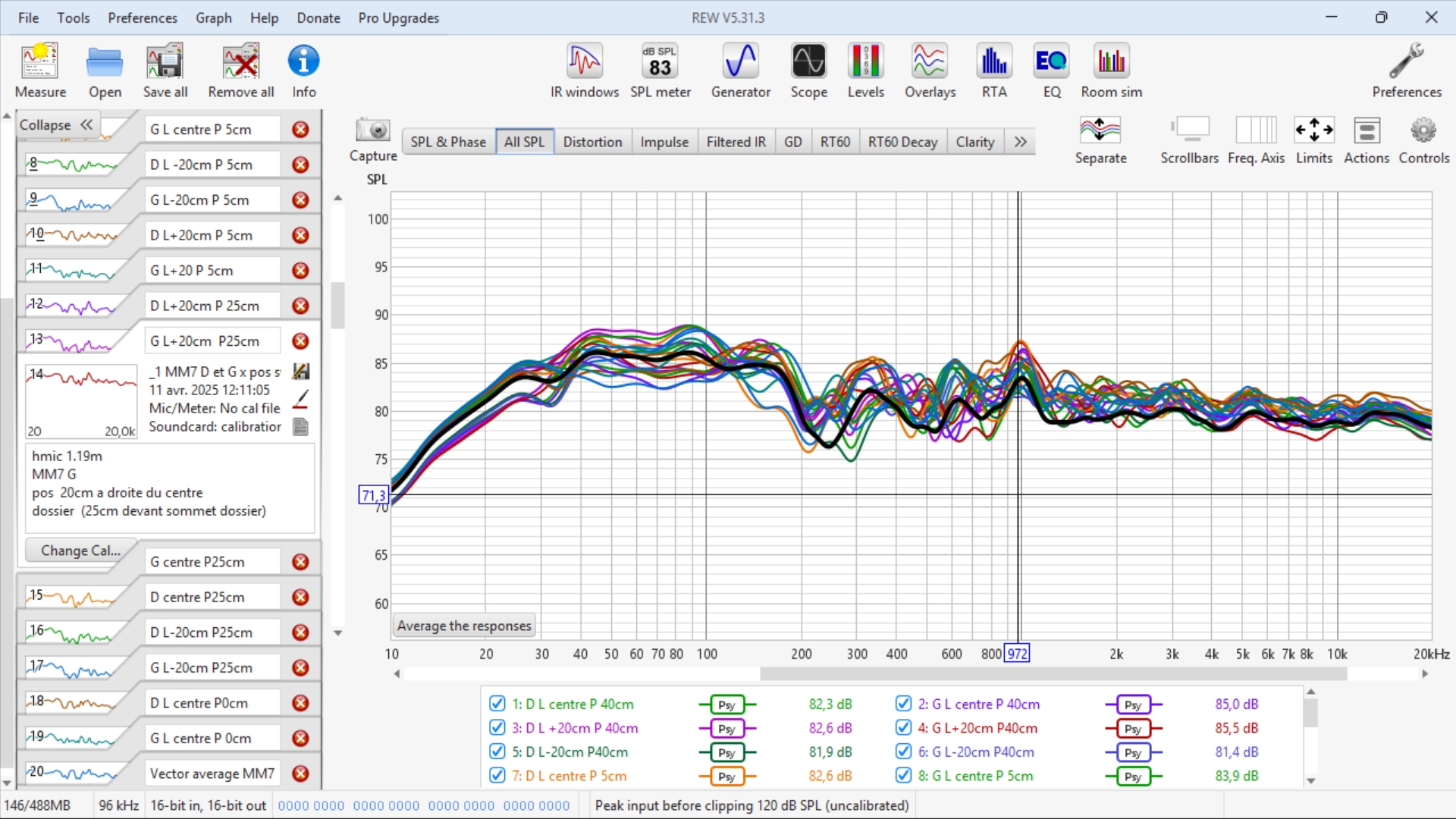Image resolution: width=1456 pixels, height=819 pixels.
Task: Open smoothing dropdown for trace 3
Action: (727, 729)
